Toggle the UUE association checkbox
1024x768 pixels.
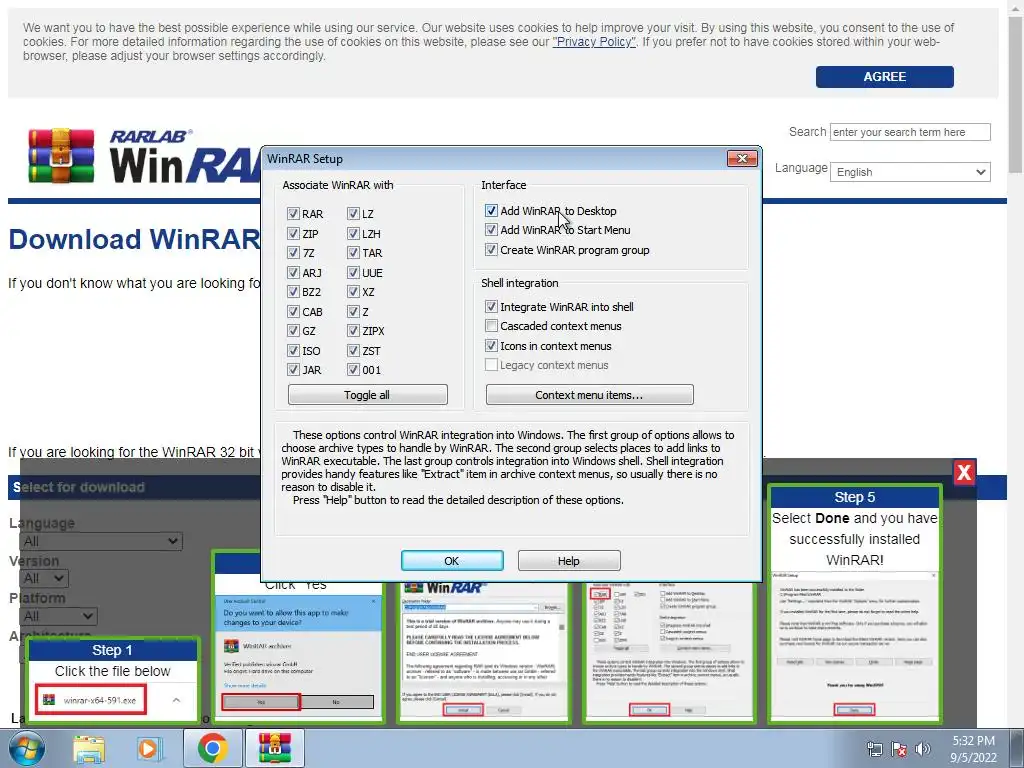(x=353, y=272)
